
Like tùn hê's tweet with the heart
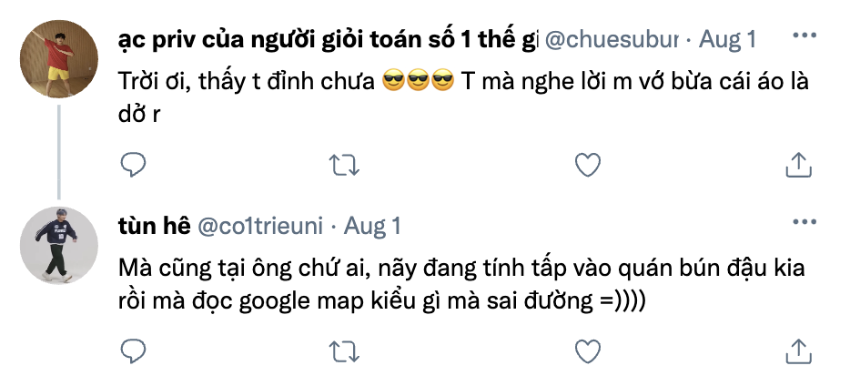[x=588, y=351]
